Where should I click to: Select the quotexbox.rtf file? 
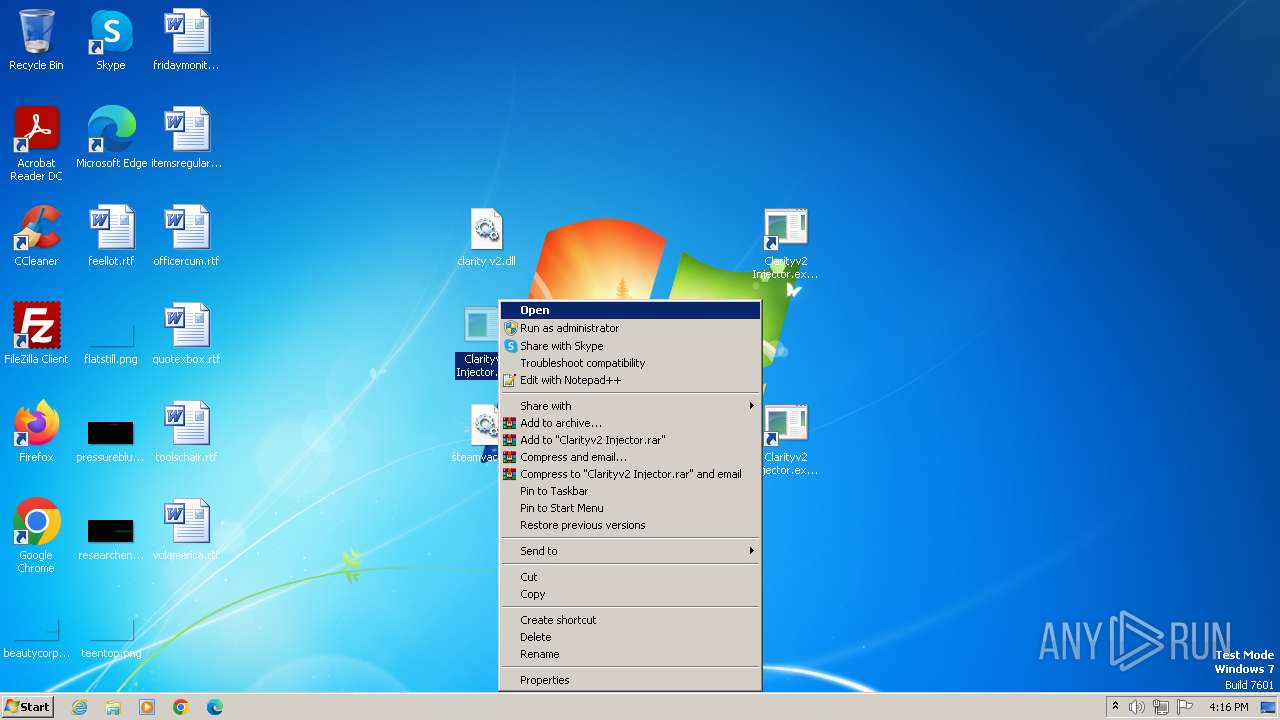(186, 334)
